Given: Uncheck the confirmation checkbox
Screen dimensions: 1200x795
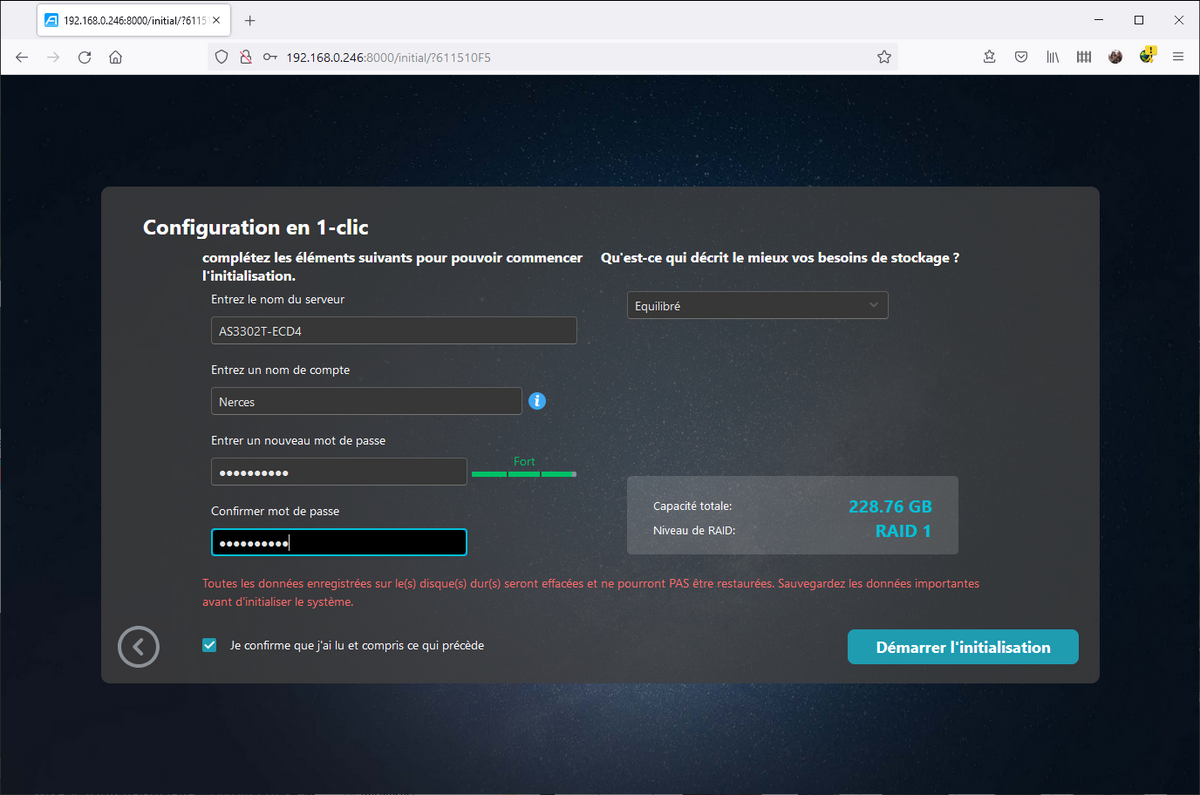Looking at the screenshot, I should tap(209, 645).
